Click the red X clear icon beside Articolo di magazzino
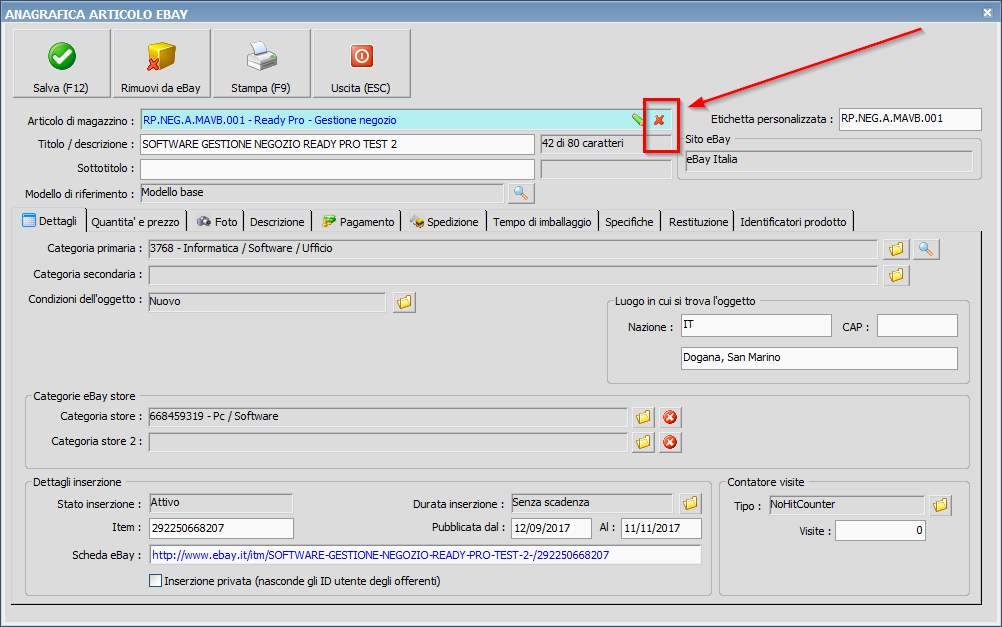 (659, 120)
